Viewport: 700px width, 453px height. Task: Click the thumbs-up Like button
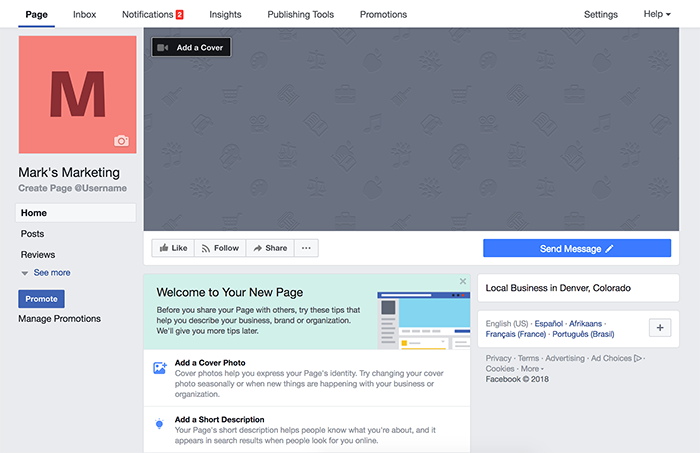coord(173,248)
